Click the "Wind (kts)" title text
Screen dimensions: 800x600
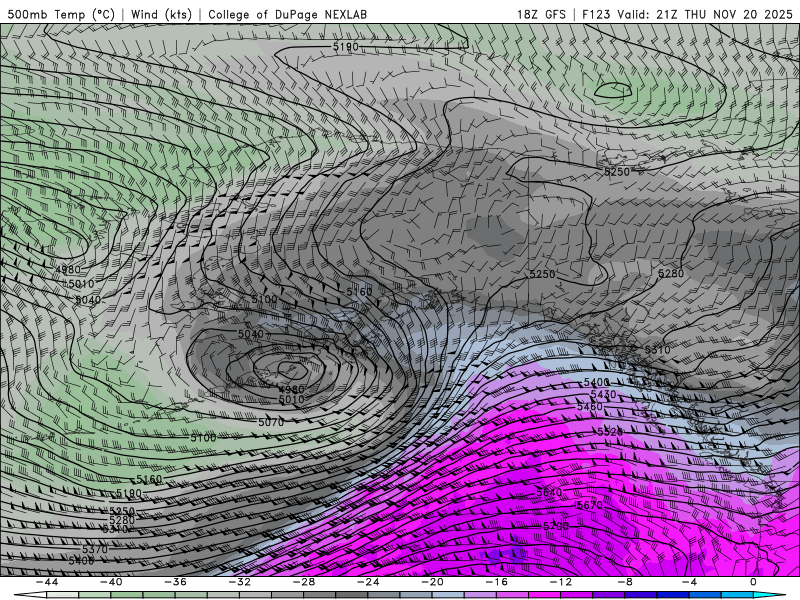[x=161, y=14]
